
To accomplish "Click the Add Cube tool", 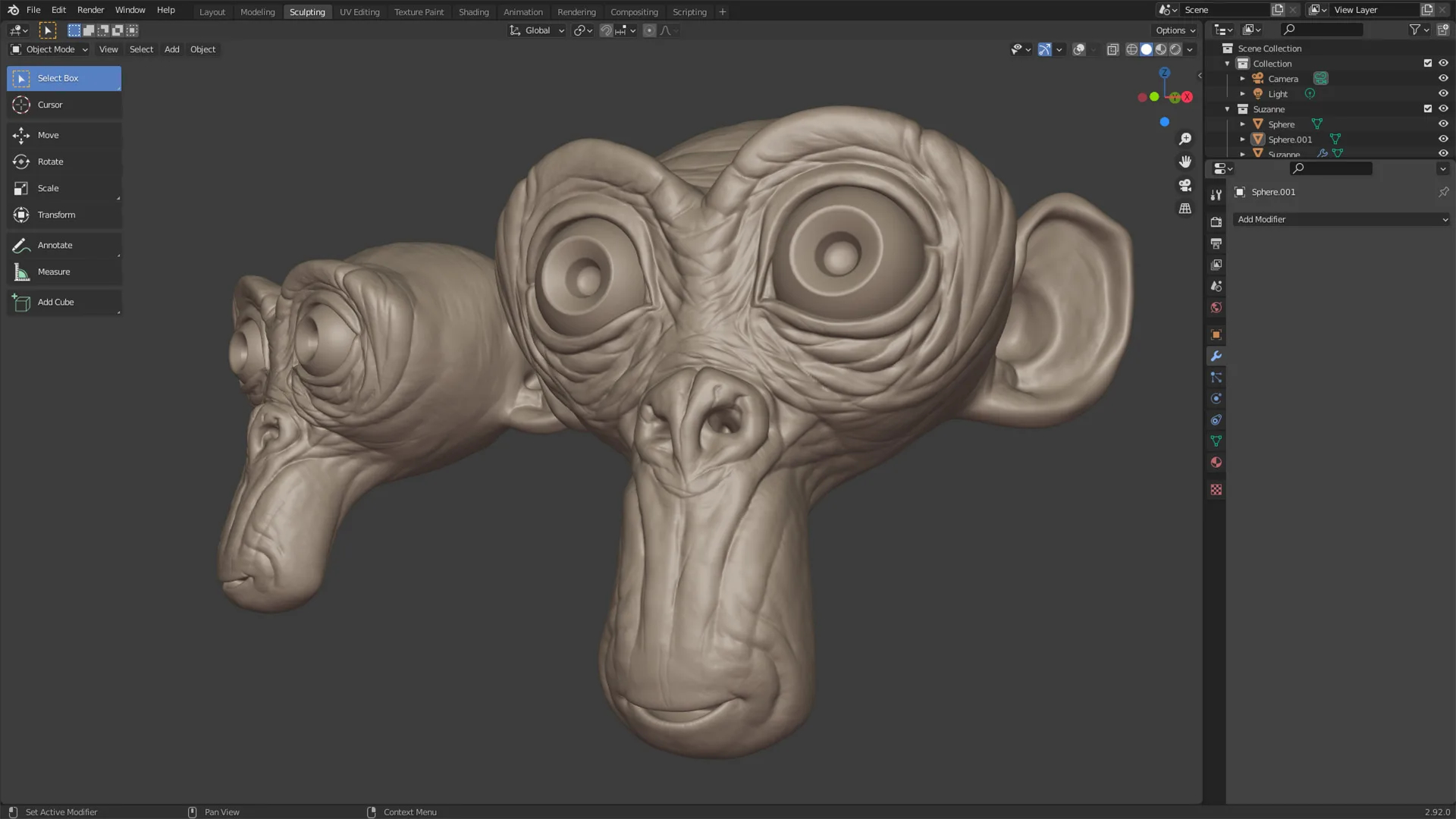I will coord(55,302).
